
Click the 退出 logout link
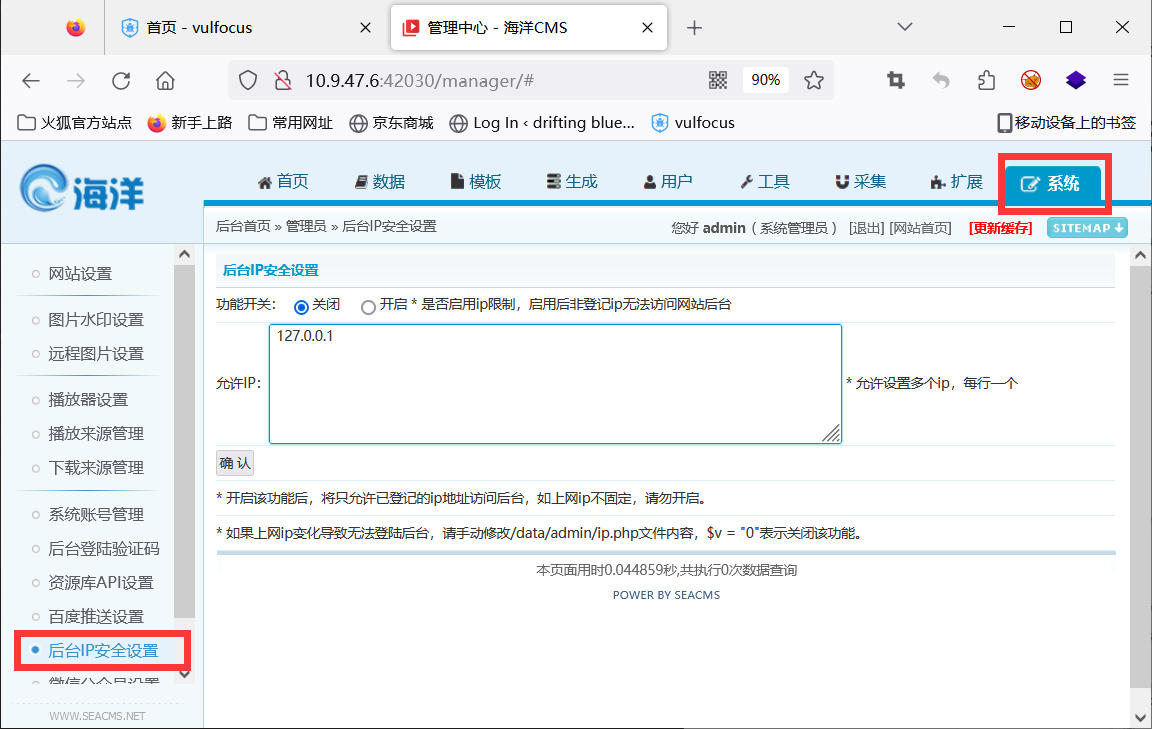click(867, 229)
